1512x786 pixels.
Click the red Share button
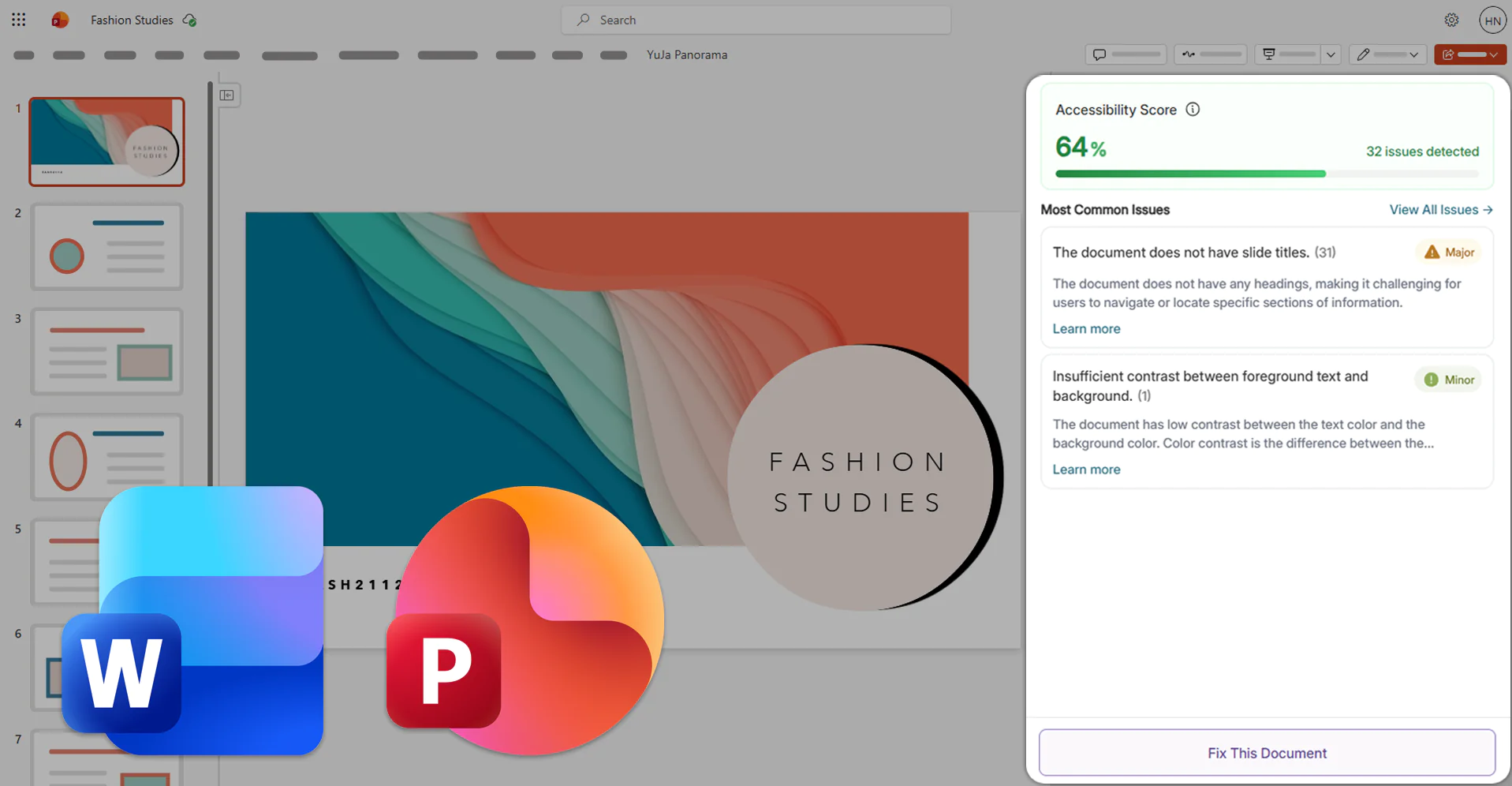(x=1470, y=54)
